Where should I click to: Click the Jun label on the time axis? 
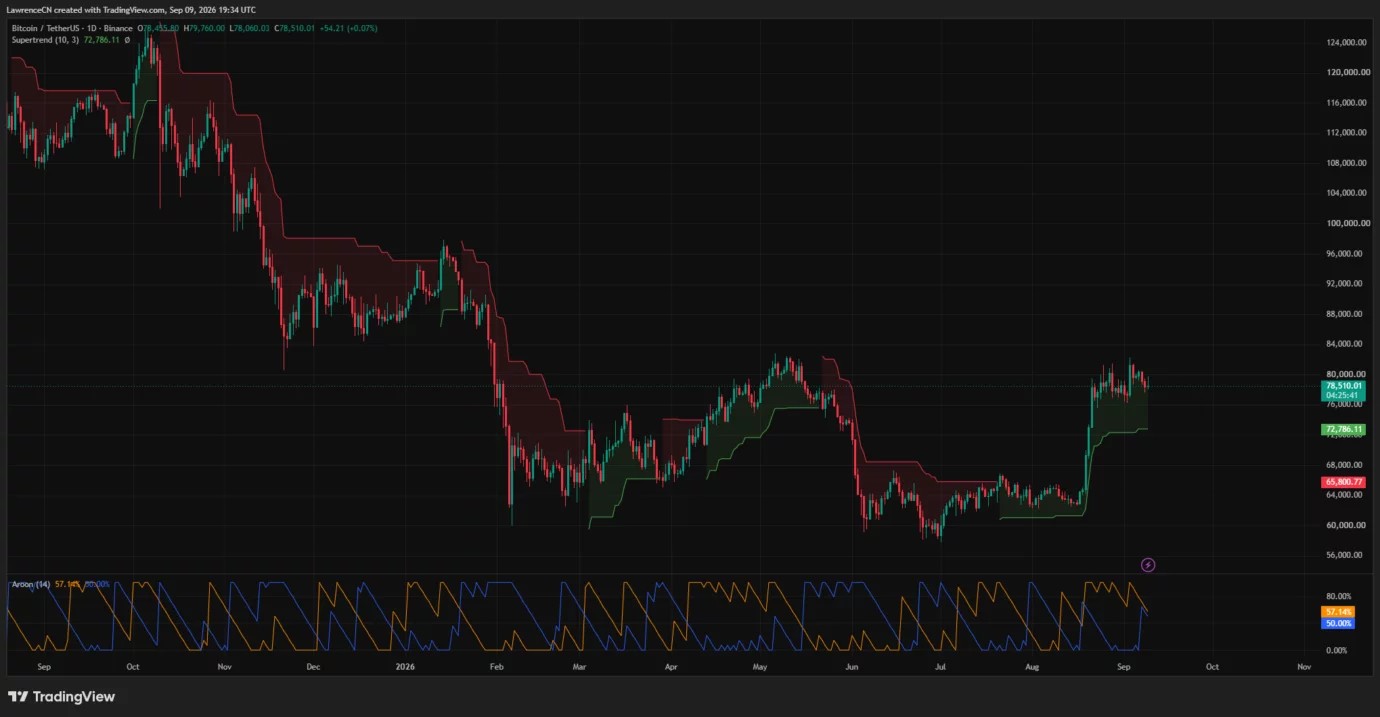[851, 665]
